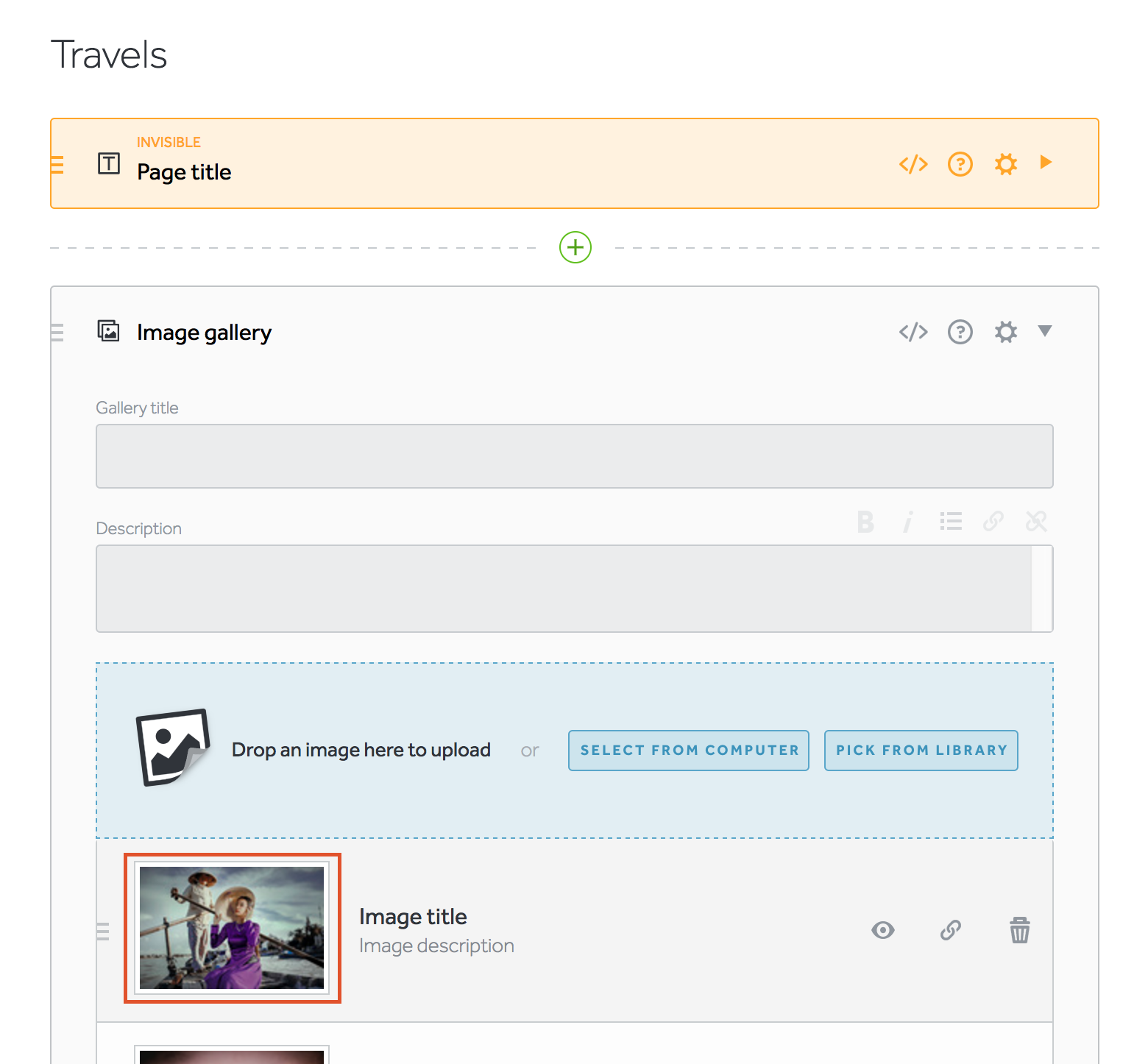Image resolution: width=1148 pixels, height=1064 pixels.
Task: Delete the first gallery image
Action: pos(1019,930)
